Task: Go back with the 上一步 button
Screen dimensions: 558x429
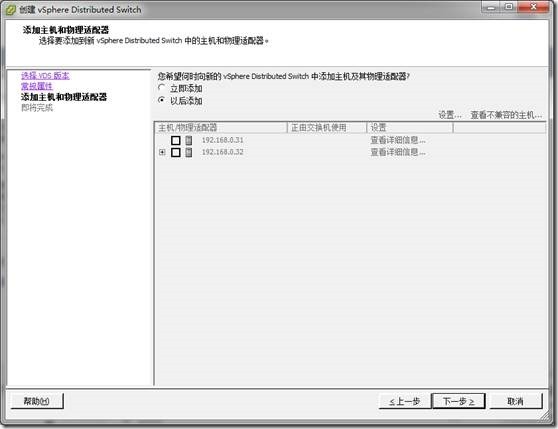Action: pyautogui.click(x=405, y=401)
